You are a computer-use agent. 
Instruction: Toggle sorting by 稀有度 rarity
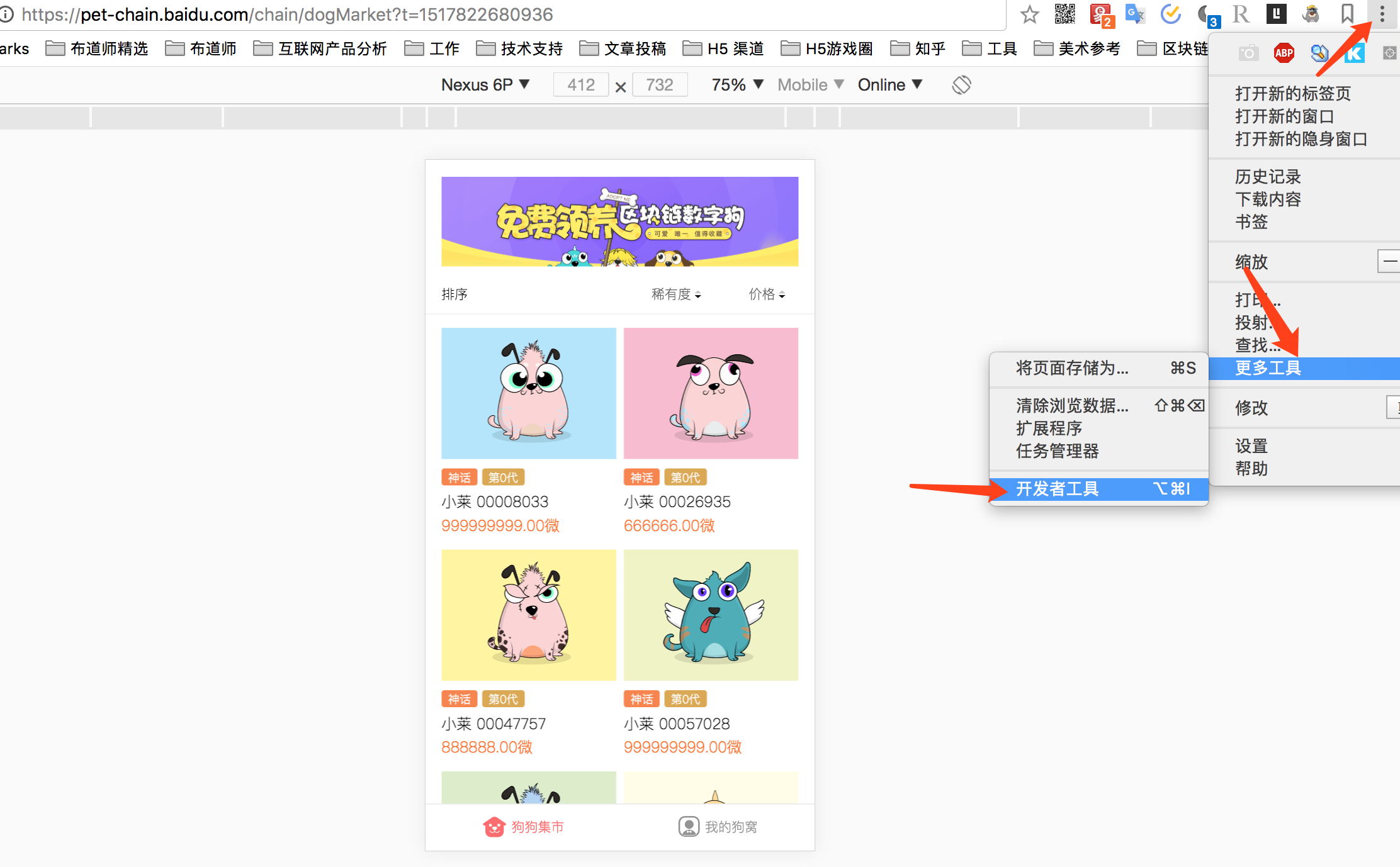[676, 294]
